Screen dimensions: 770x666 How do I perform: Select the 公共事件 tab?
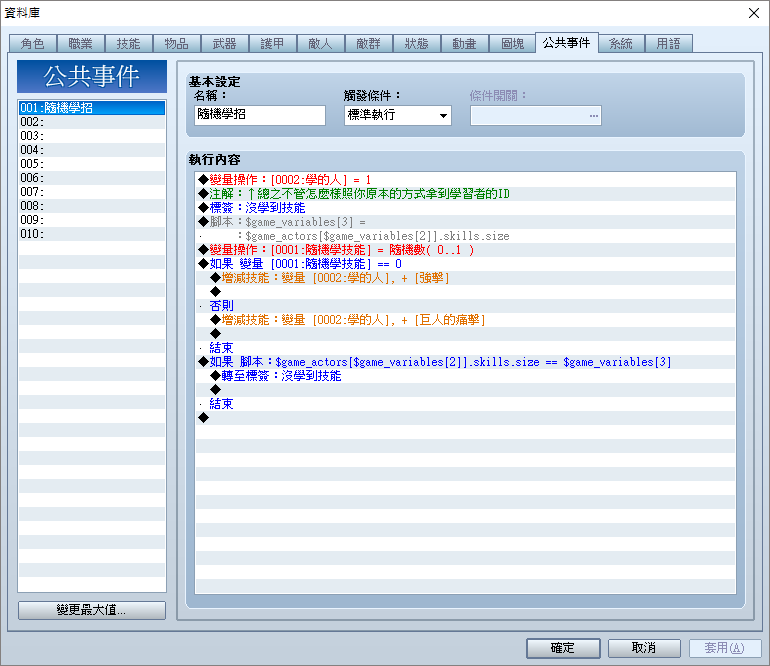point(567,43)
